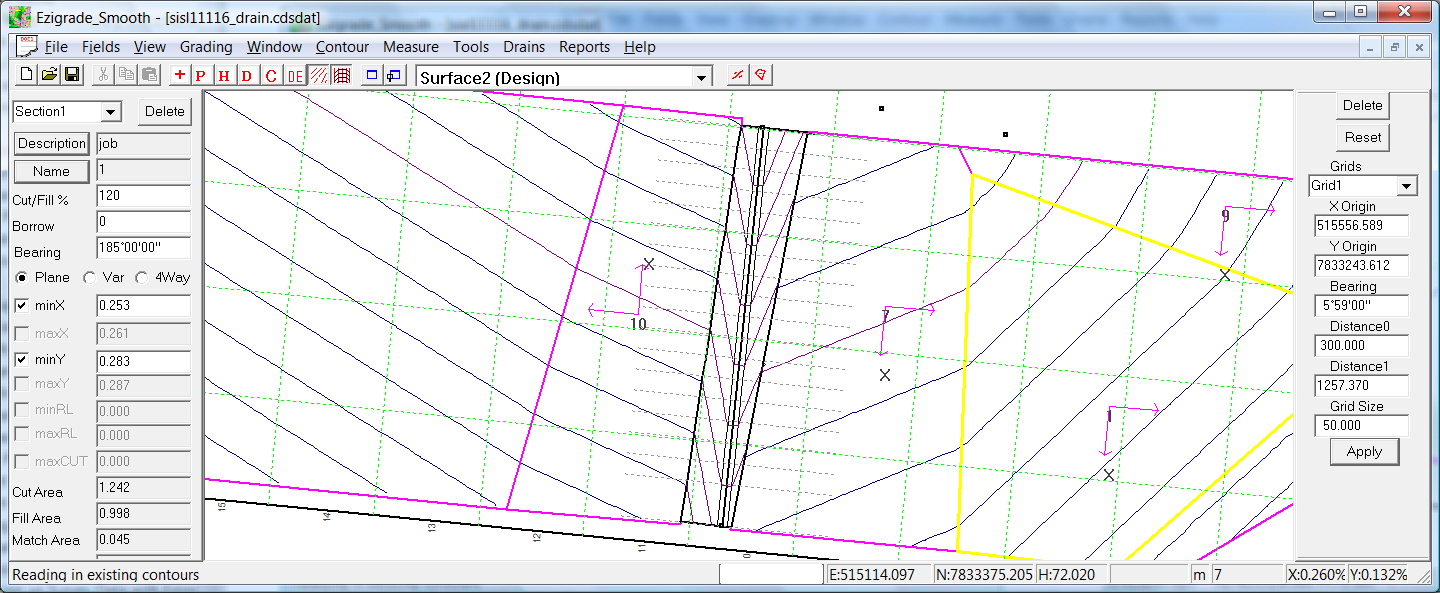Viewport: 1440px width, 593px height.
Task: Open the Surface2 (Design) dropdown
Action: [702, 78]
